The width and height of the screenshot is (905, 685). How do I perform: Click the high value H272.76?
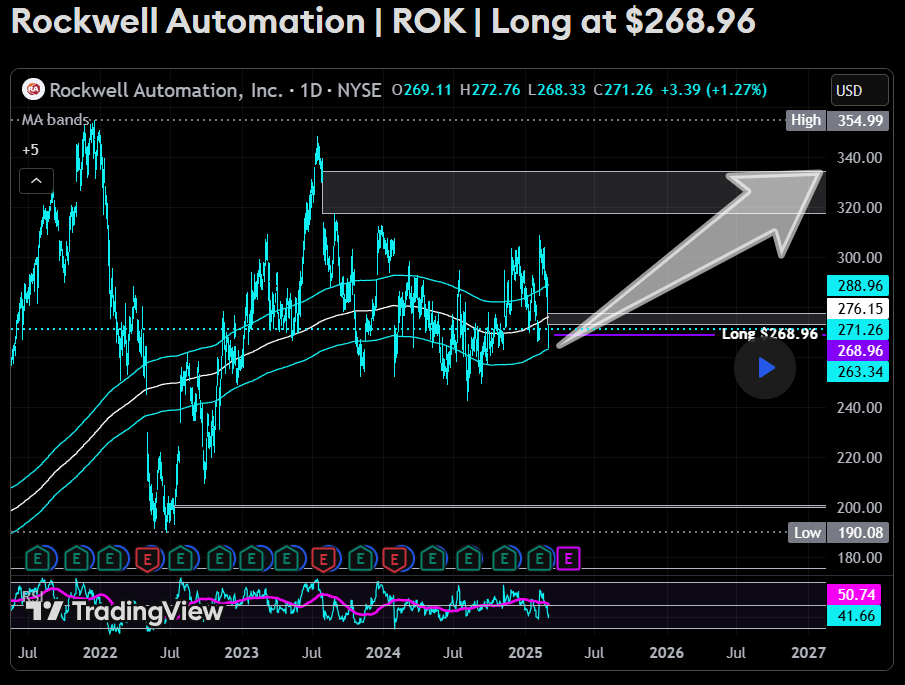click(x=490, y=90)
